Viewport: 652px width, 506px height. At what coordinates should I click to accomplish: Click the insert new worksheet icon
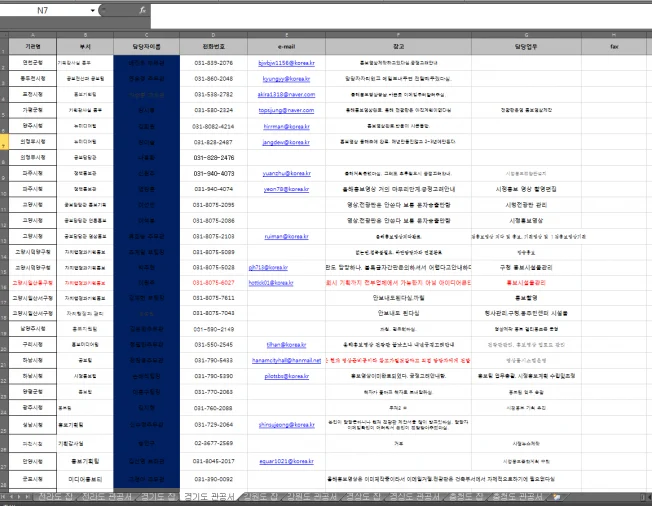coord(557,497)
